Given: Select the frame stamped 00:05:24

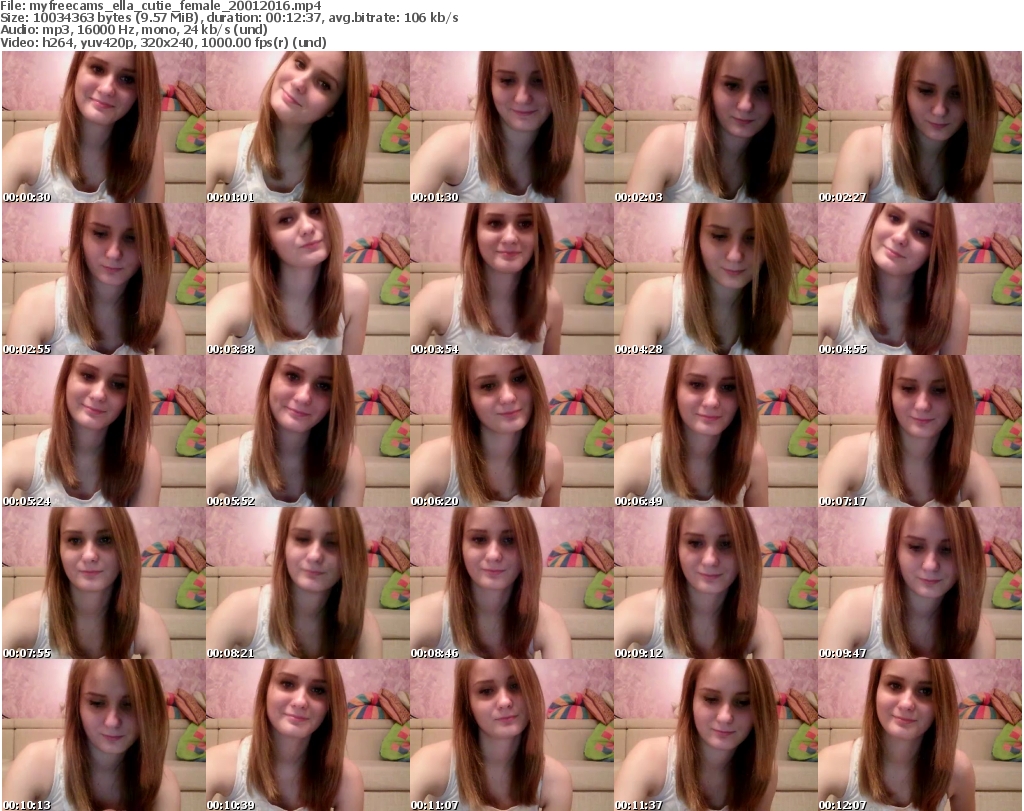Looking at the screenshot, I should [x=104, y=431].
